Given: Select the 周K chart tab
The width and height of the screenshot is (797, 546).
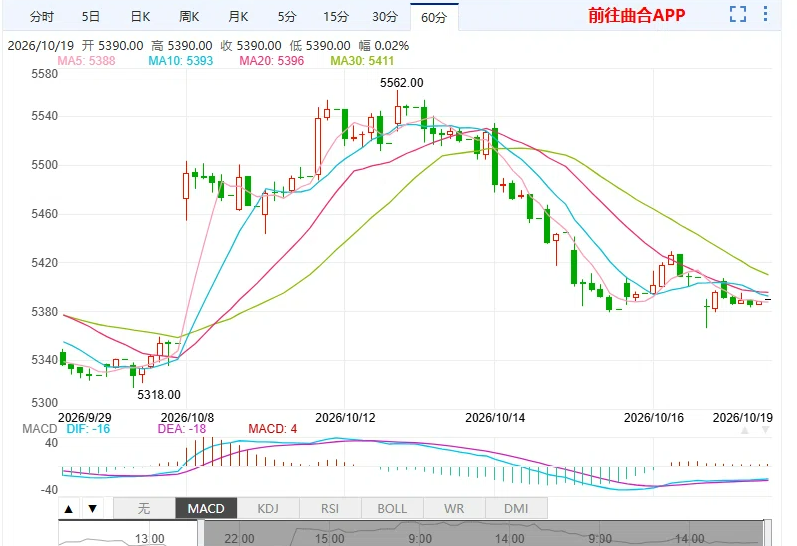Looking at the screenshot, I should coord(189,17).
